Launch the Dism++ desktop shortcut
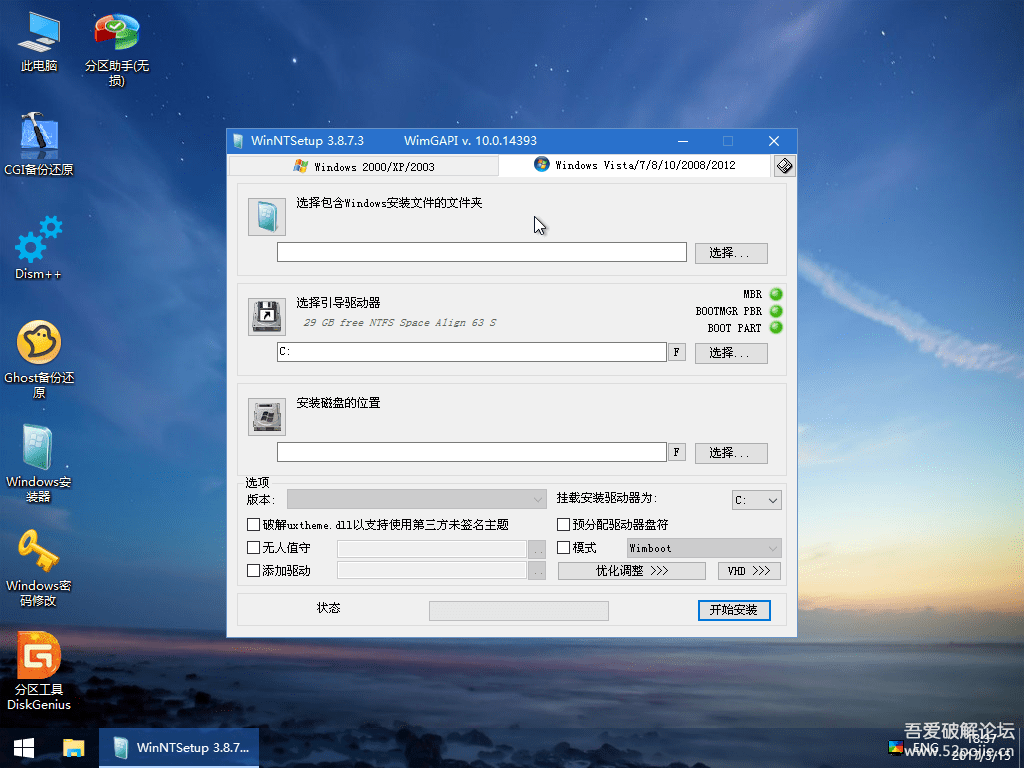 [x=39, y=248]
